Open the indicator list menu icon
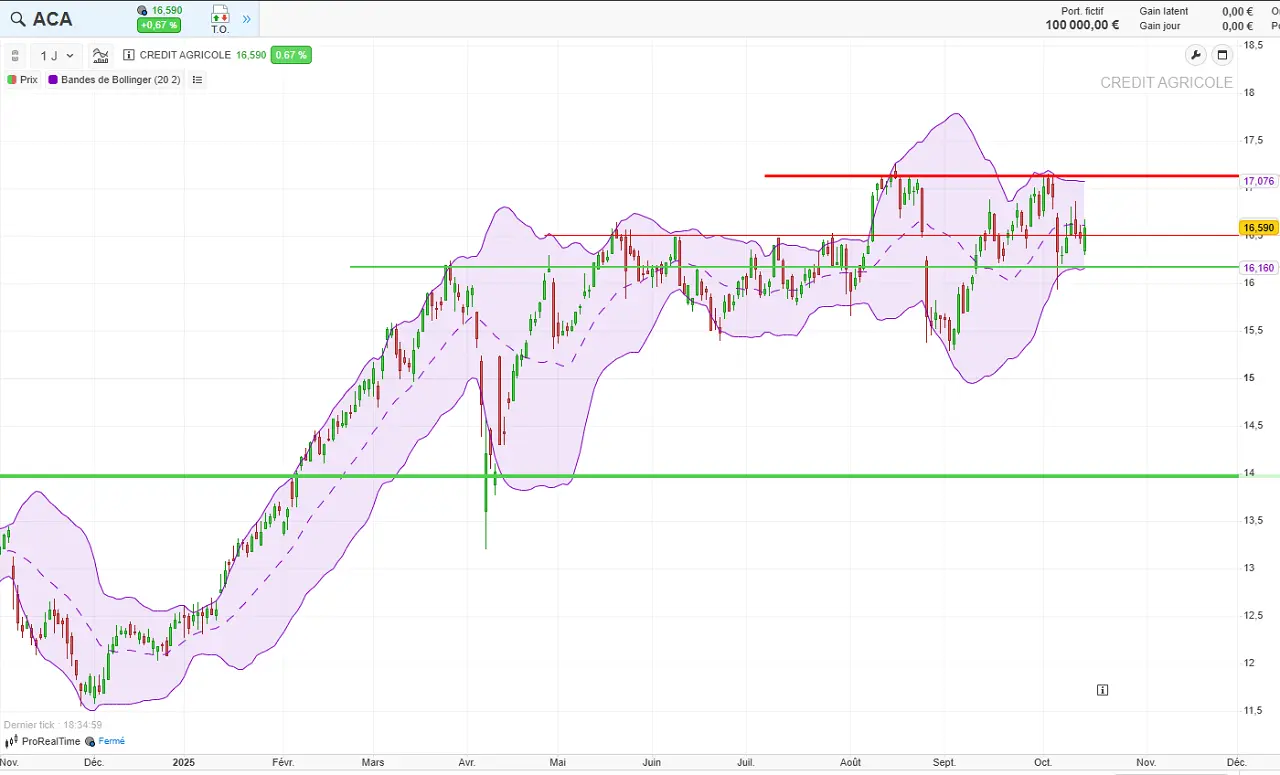1280x775 pixels. coord(197,80)
